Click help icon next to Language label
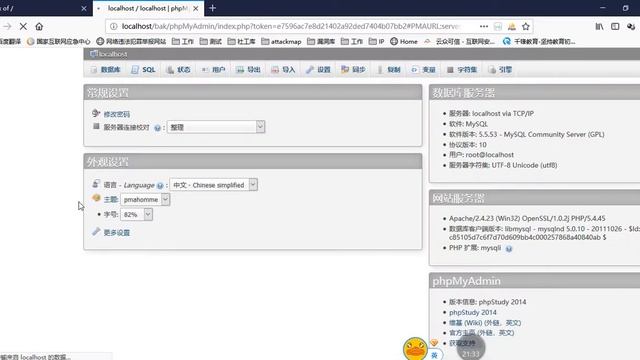Viewport: 640px width, 360px height. (160, 186)
